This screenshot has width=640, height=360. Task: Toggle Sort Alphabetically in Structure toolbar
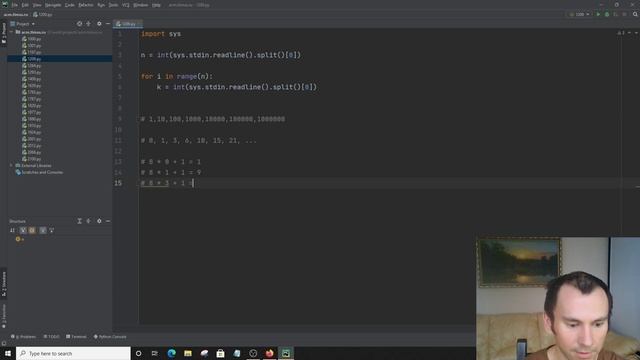tap(13, 230)
